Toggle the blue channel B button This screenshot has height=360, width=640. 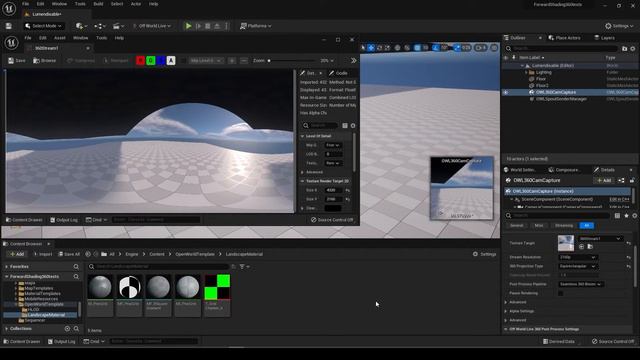[161, 60]
